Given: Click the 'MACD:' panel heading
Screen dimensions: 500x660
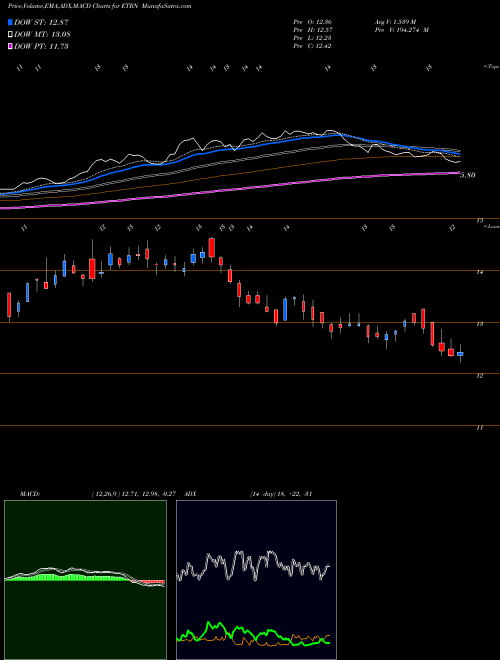Looking at the screenshot, I should (29, 494).
